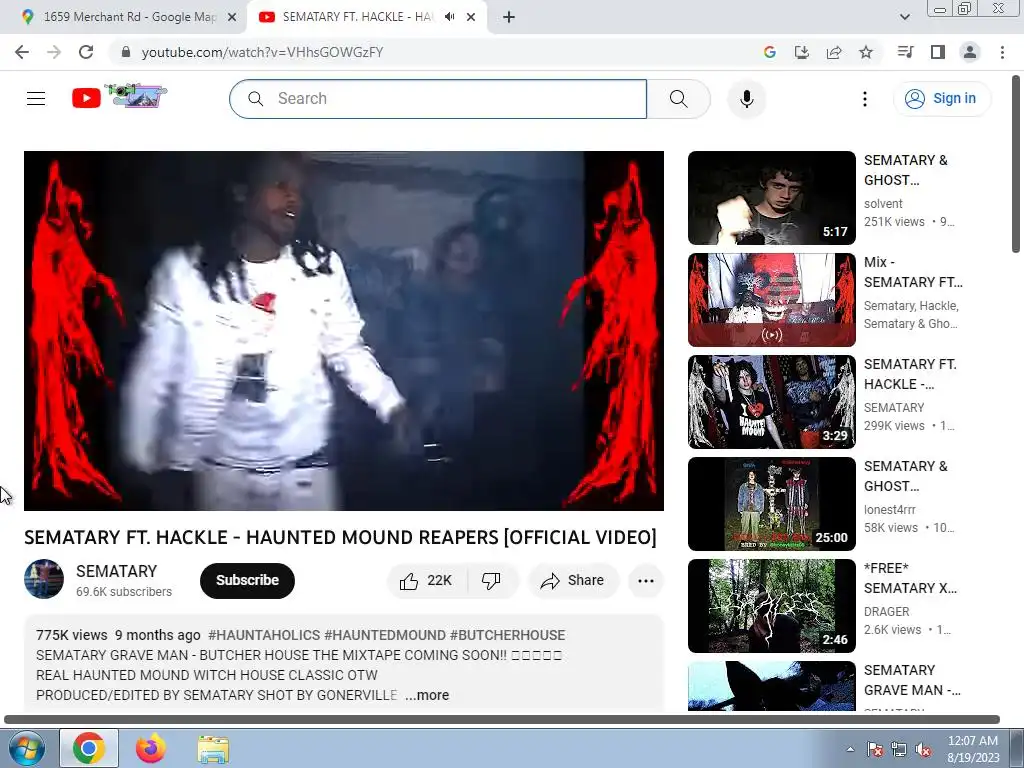Subscribe to SEMATARY channel
Screen dimensions: 1024x768
(x=248, y=581)
